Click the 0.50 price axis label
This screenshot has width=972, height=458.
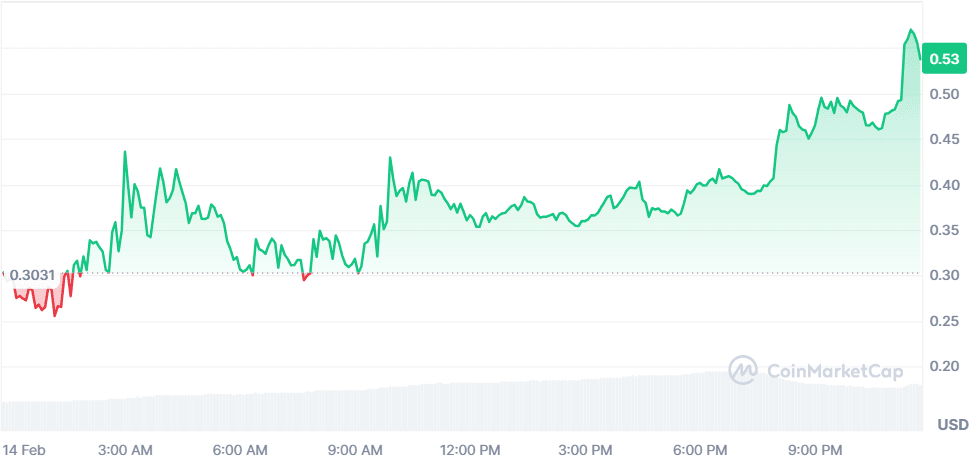tap(945, 95)
